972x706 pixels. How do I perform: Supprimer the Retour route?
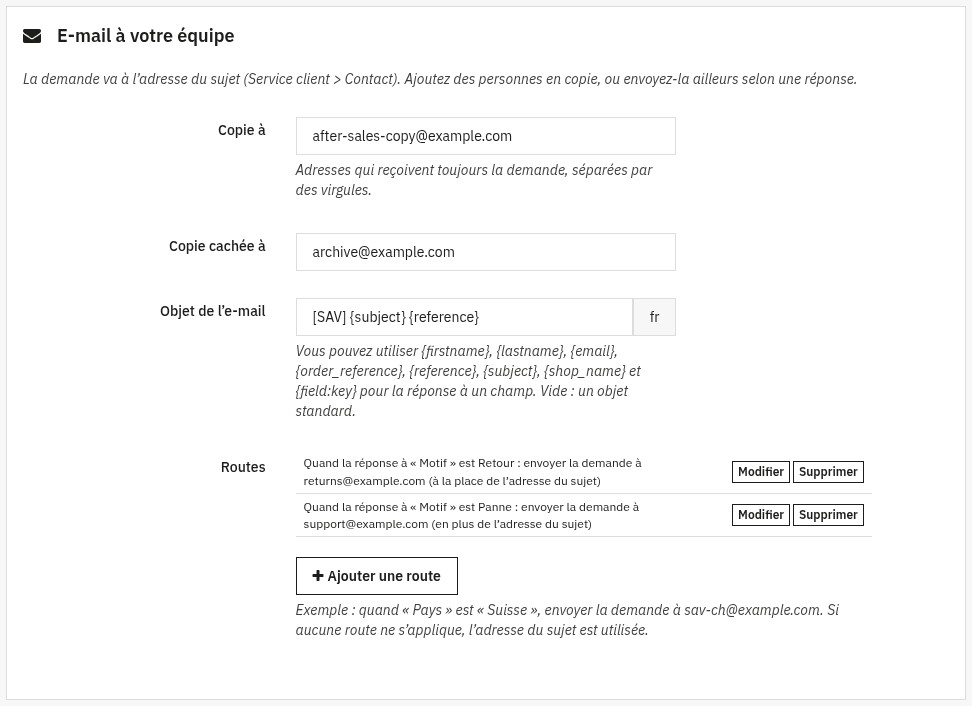(828, 472)
